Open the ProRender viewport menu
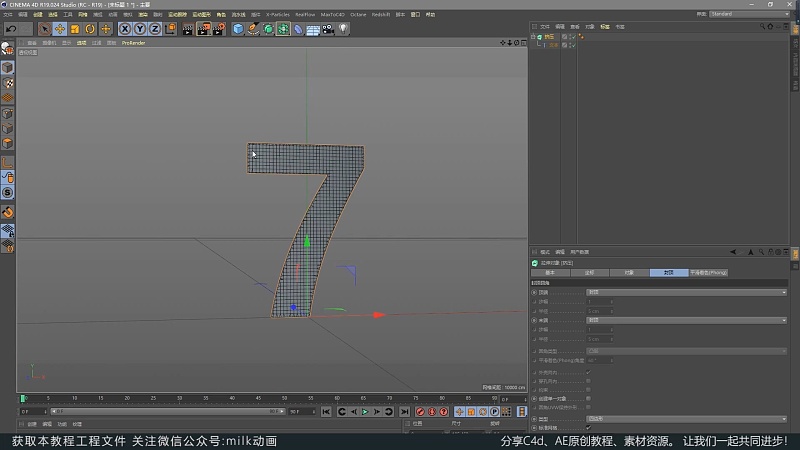 (x=133, y=43)
